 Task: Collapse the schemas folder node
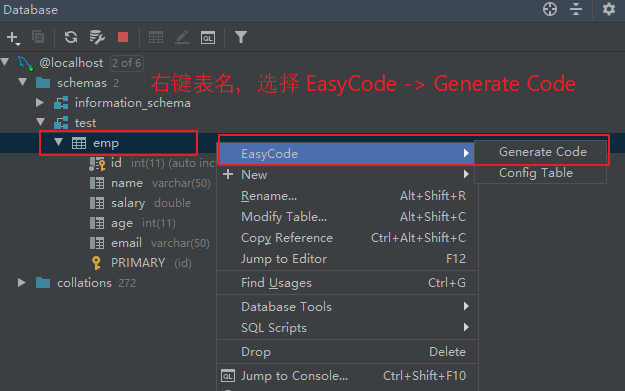click(x=23, y=82)
